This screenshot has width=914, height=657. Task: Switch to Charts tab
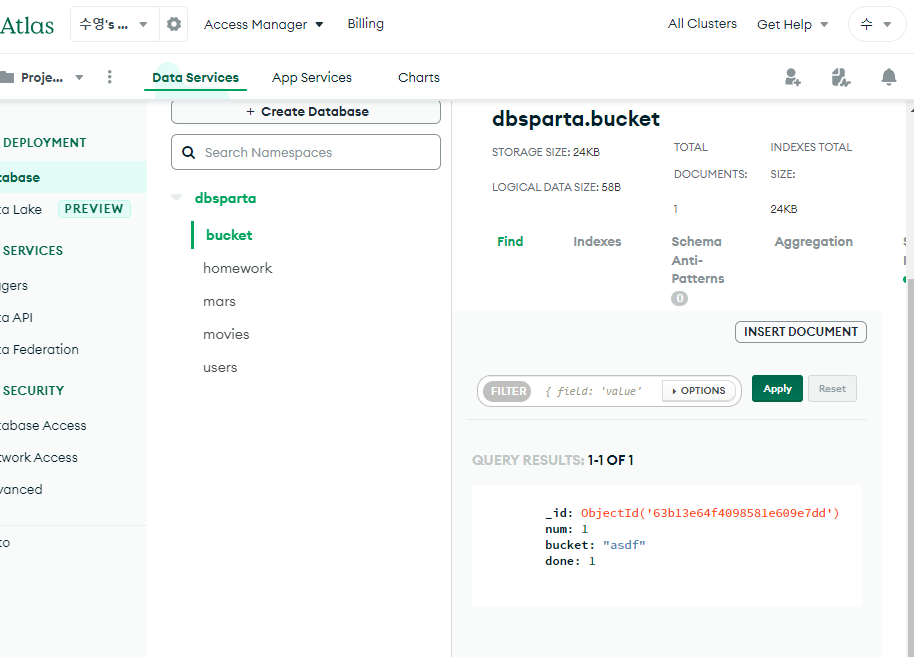(419, 78)
